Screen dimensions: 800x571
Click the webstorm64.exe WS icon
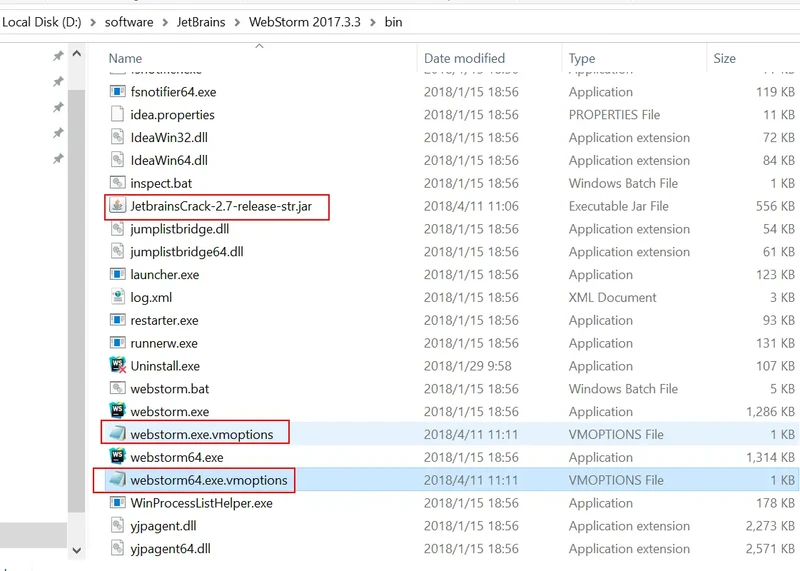tap(117, 457)
